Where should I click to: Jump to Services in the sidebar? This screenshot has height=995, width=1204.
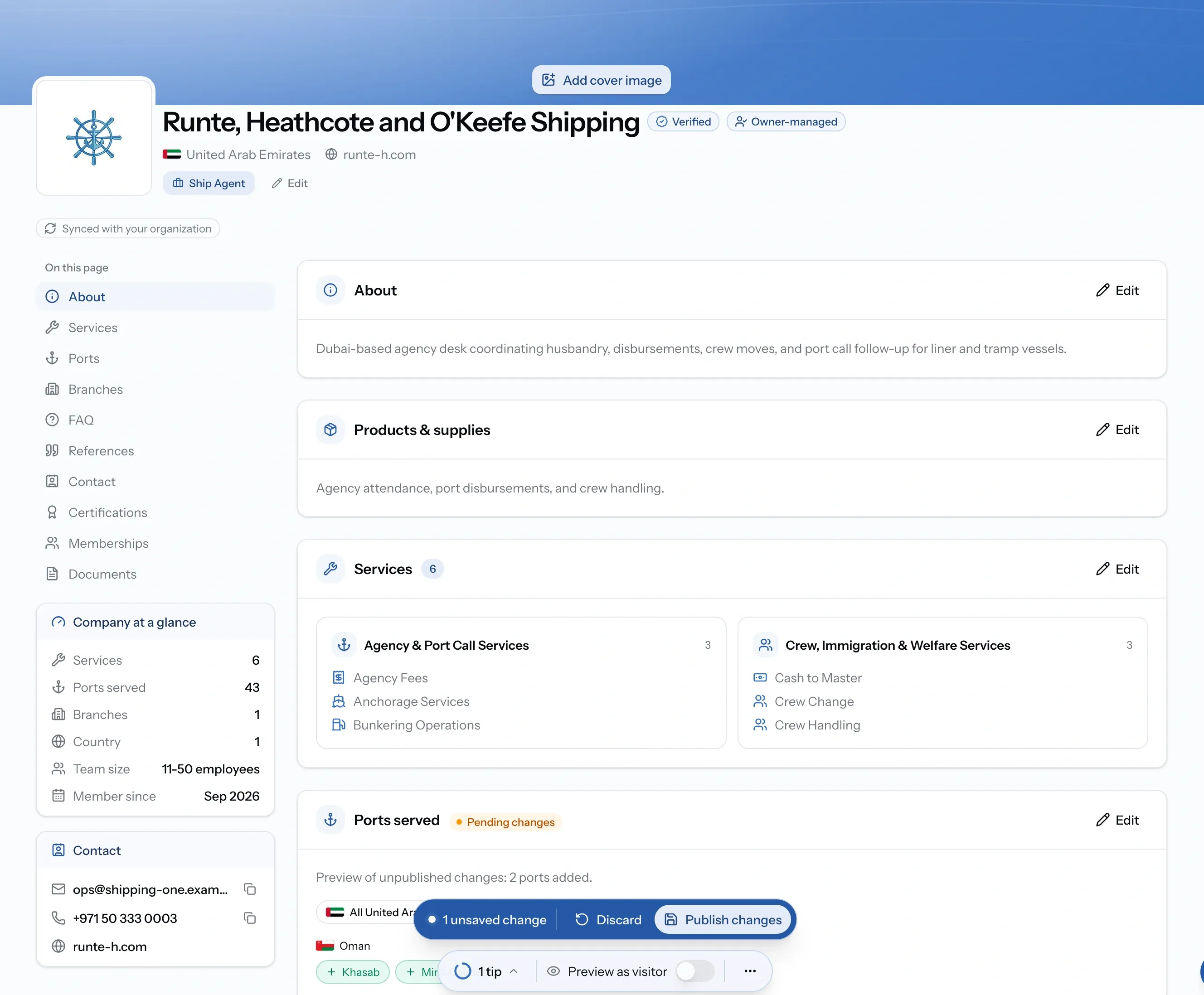(155, 327)
